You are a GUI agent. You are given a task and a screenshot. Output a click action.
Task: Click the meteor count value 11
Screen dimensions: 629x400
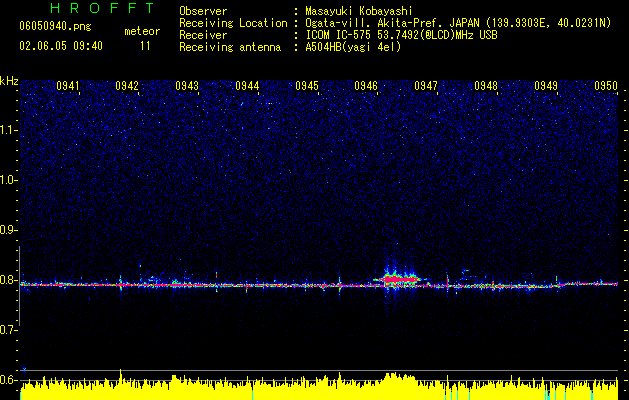tap(145, 46)
